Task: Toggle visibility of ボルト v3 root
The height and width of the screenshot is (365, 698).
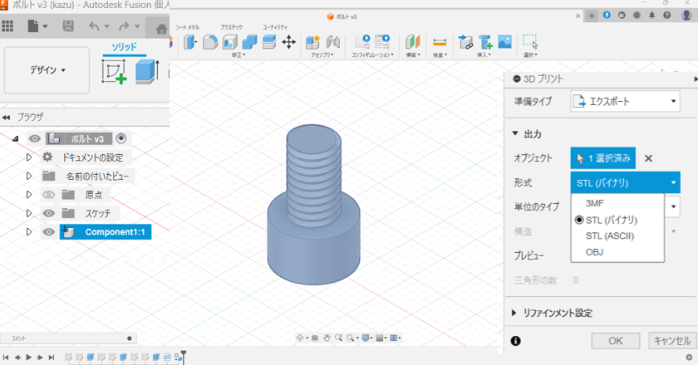Action: (x=34, y=139)
